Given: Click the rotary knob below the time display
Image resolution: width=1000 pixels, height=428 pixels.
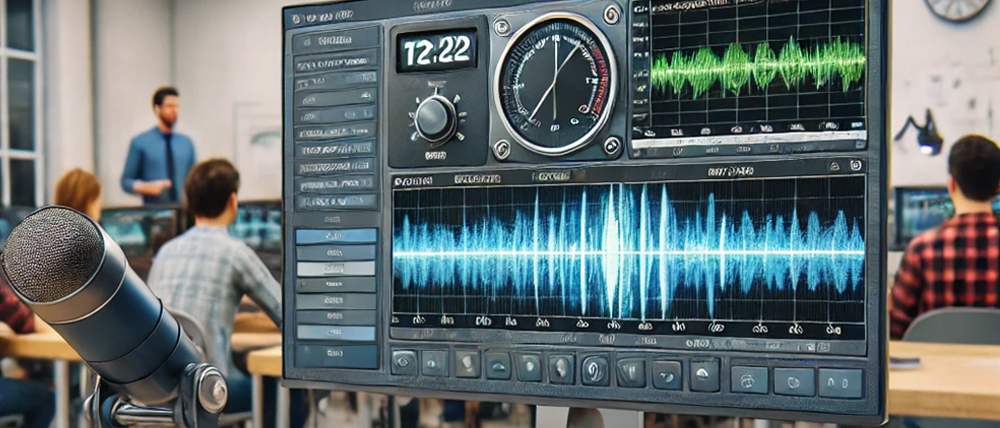Looking at the screenshot, I should [x=436, y=118].
